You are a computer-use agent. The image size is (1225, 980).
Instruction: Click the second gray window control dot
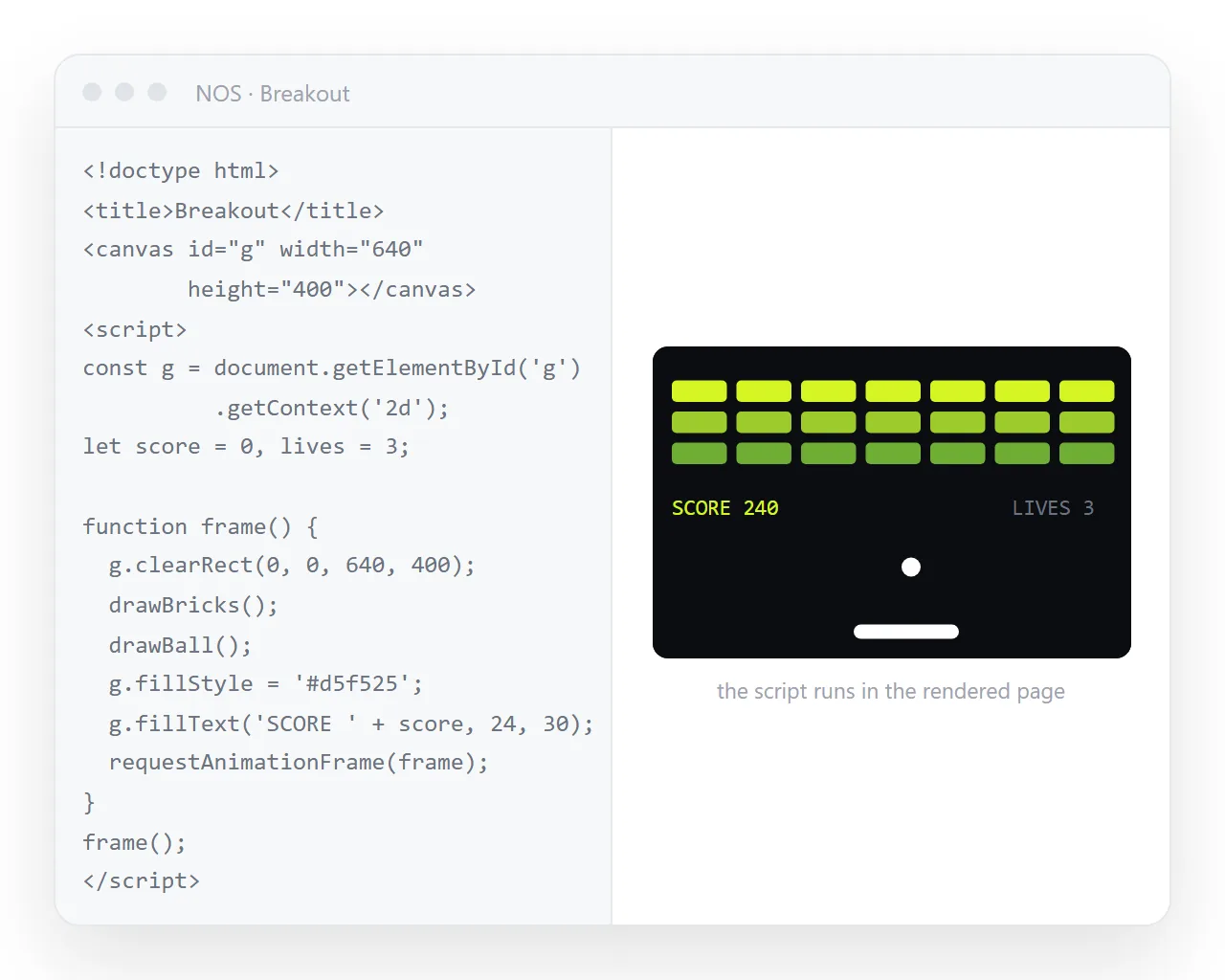[124, 92]
